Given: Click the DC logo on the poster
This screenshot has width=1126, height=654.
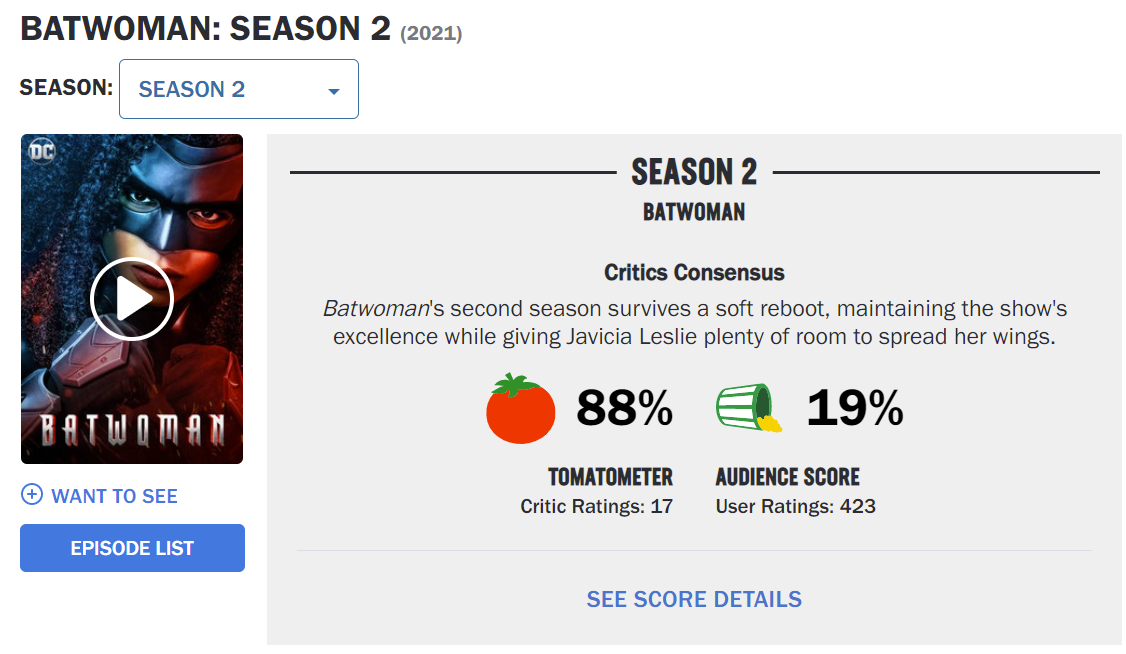Looking at the screenshot, I should (x=41, y=153).
